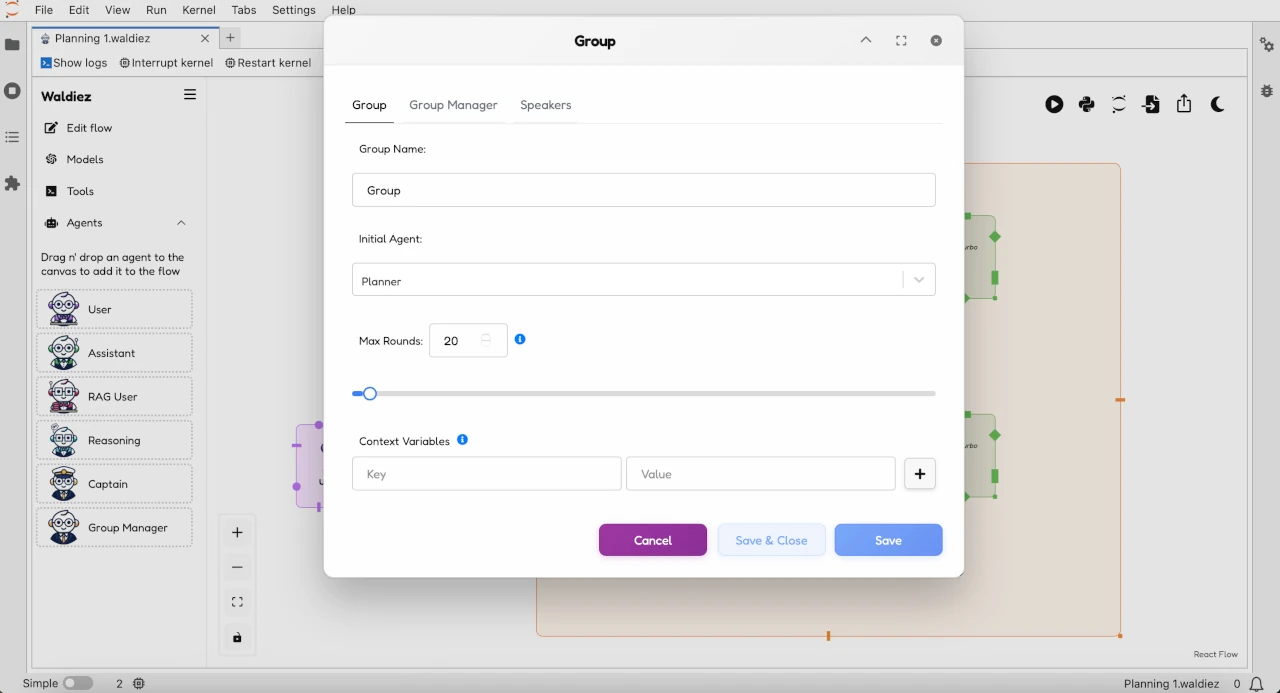Click the Cancel button
Image resolution: width=1280 pixels, height=693 pixels.
coord(652,540)
